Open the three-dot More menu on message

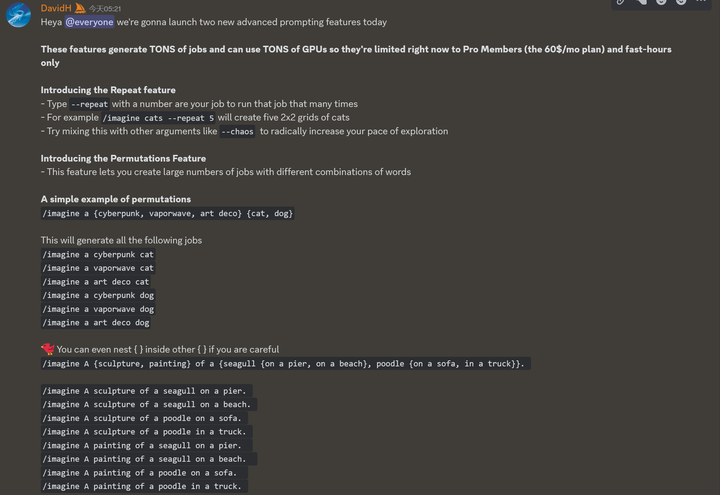[701, 3]
